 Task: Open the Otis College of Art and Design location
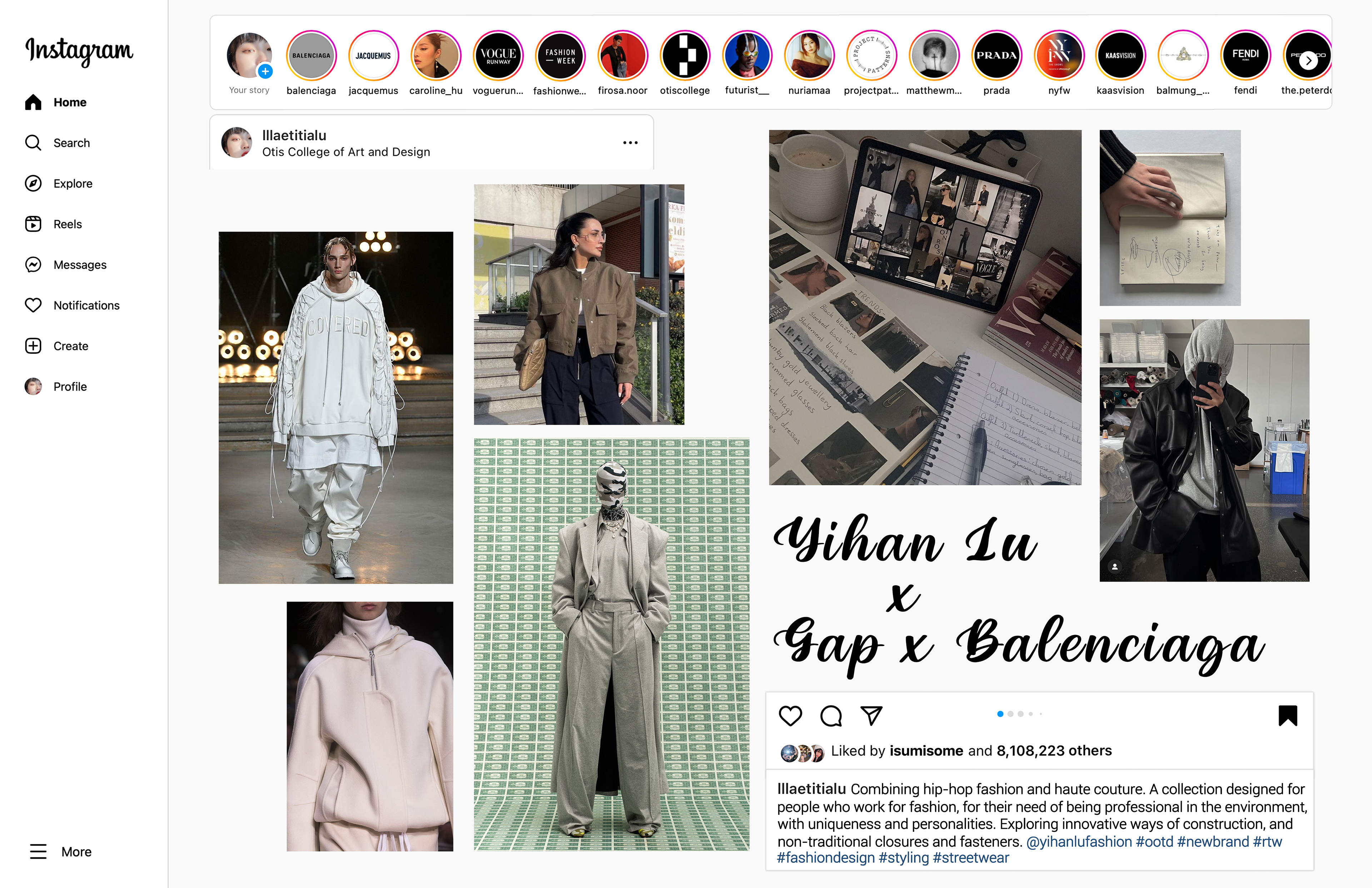coord(346,152)
